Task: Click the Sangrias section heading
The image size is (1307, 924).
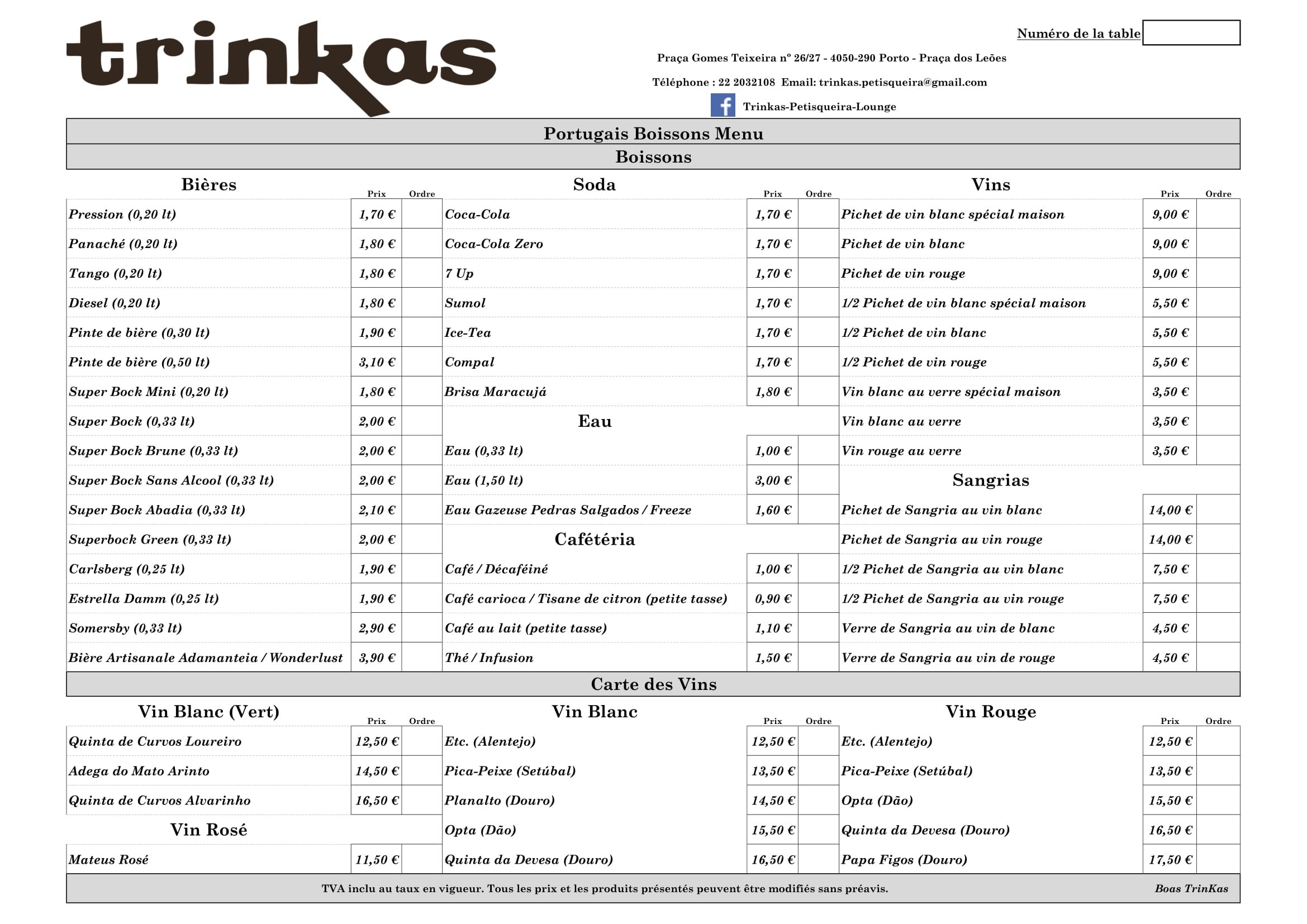Action: pyautogui.click(x=991, y=480)
